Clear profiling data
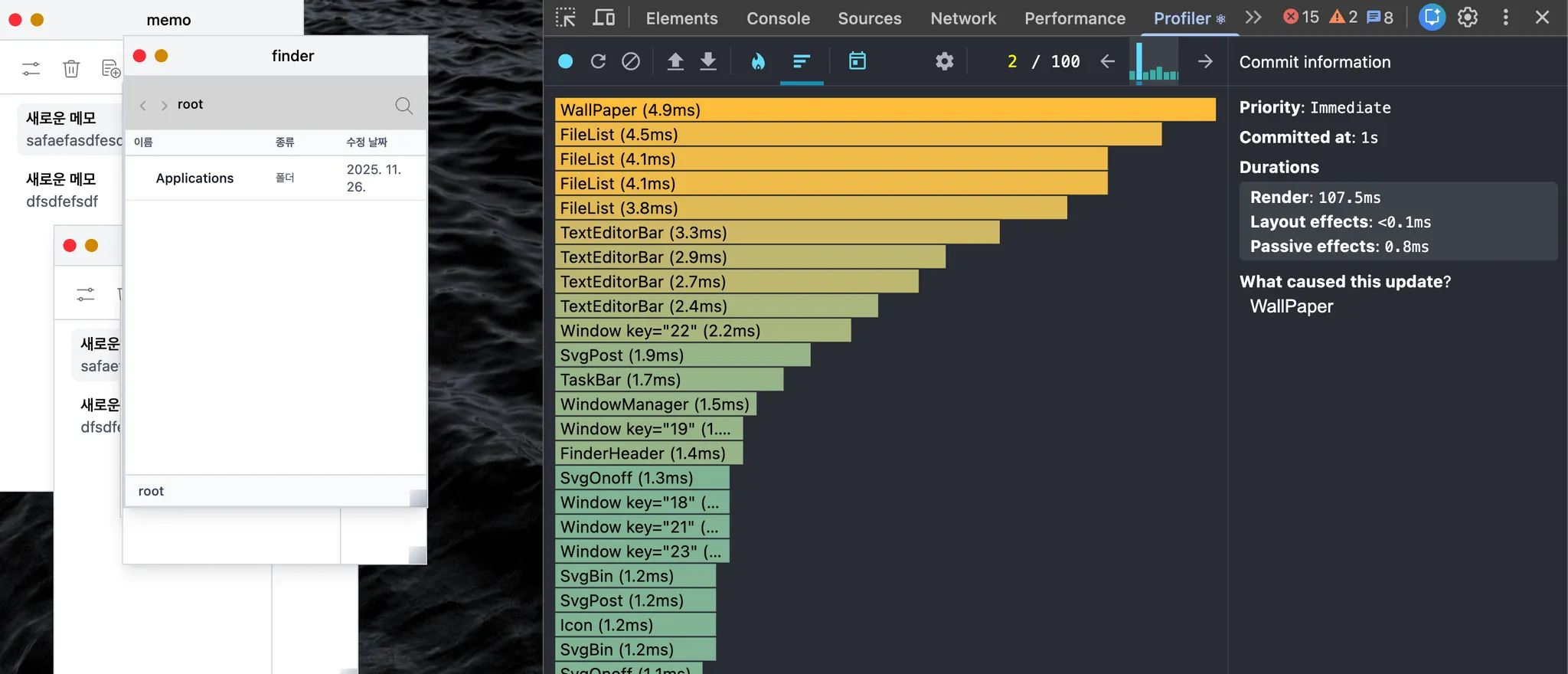The height and width of the screenshot is (674, 1568). [631, 61]
